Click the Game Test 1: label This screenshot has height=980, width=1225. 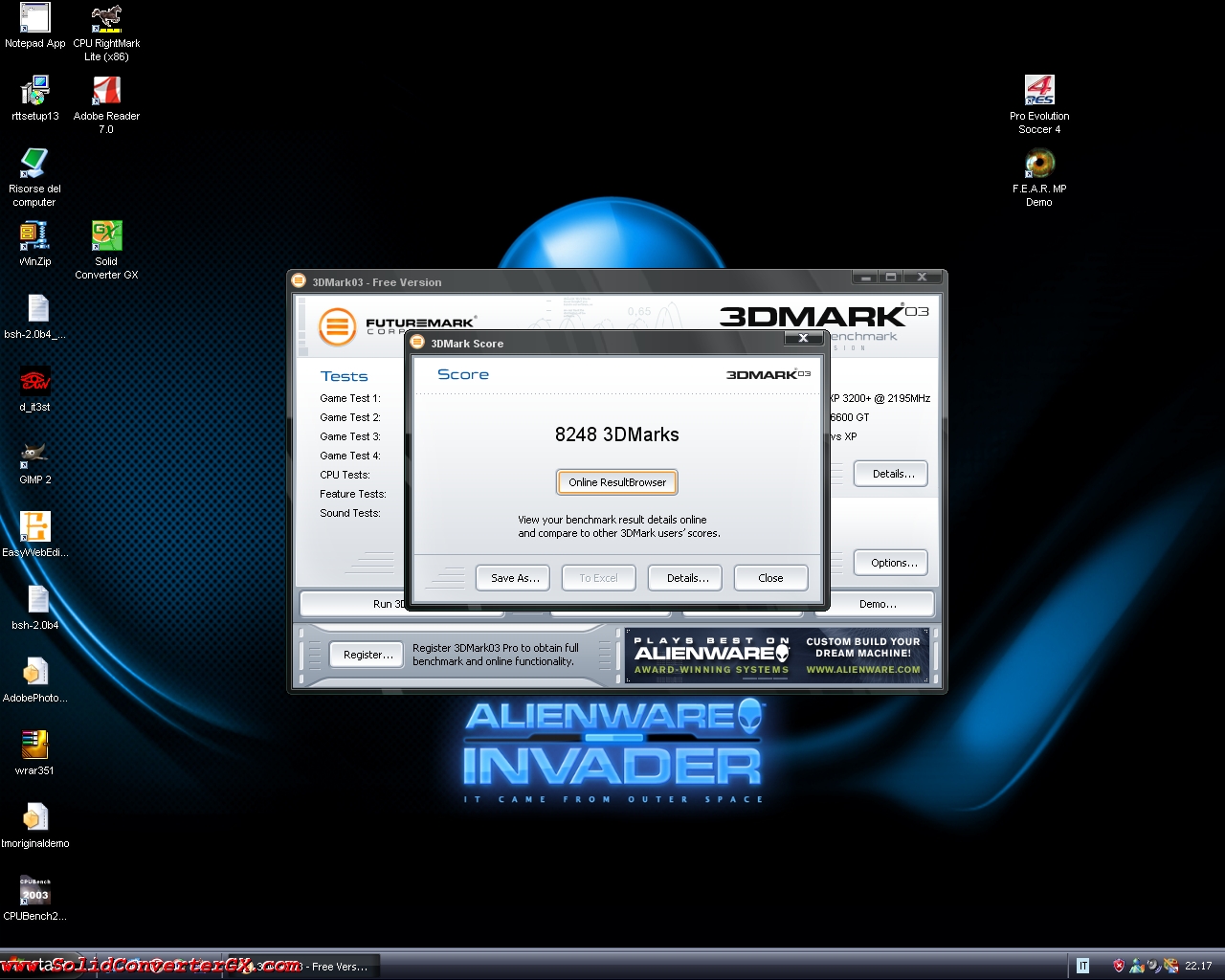click(350, 398)
